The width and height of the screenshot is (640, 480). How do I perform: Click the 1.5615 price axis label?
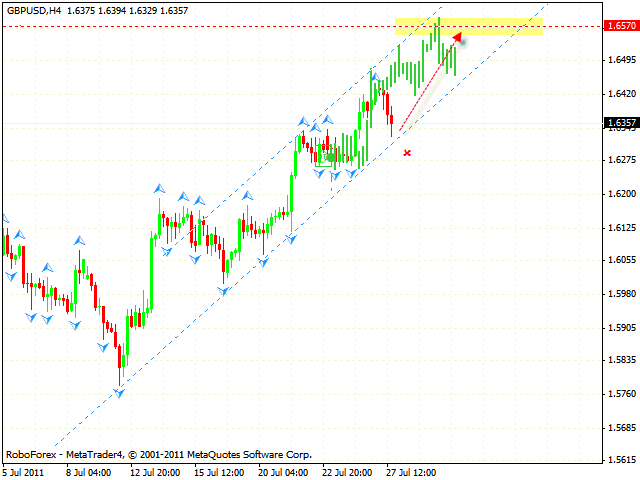tap(622, 460)
